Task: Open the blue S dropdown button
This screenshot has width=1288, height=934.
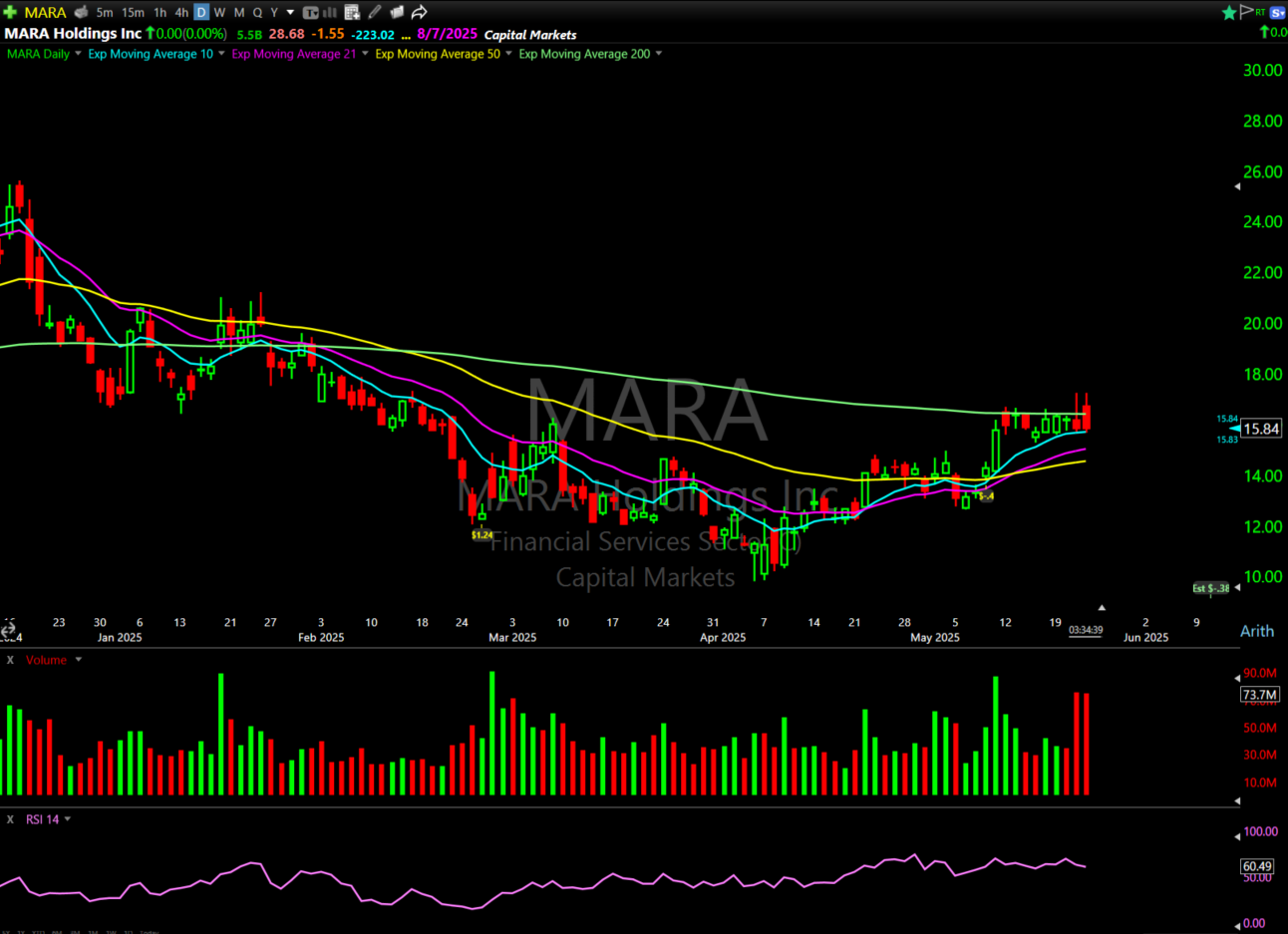Action: (1277, 12)
